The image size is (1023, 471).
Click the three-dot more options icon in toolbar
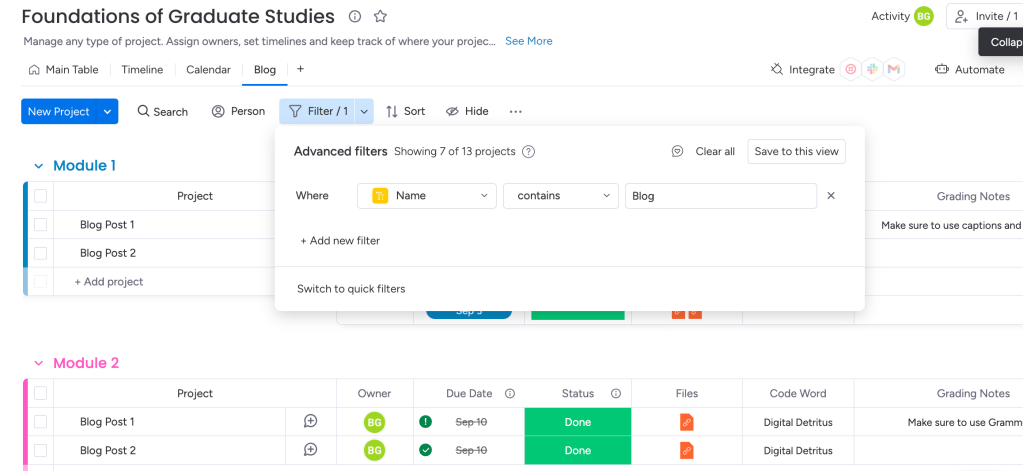(x=516, y=112)
